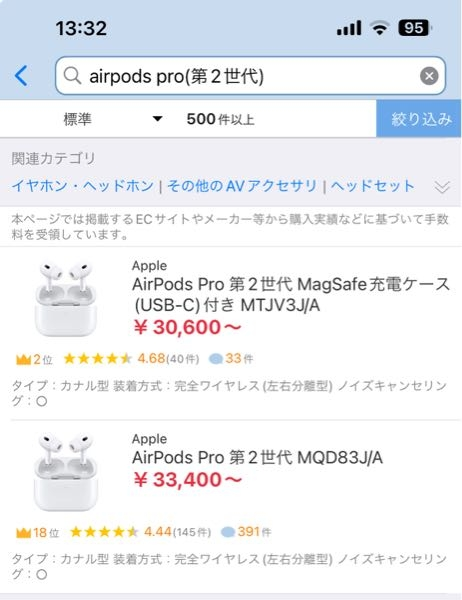This screenshot has height=600, width=462.
Task: Open その他のAVアクセサリ category link
Action: coord(242,186)
